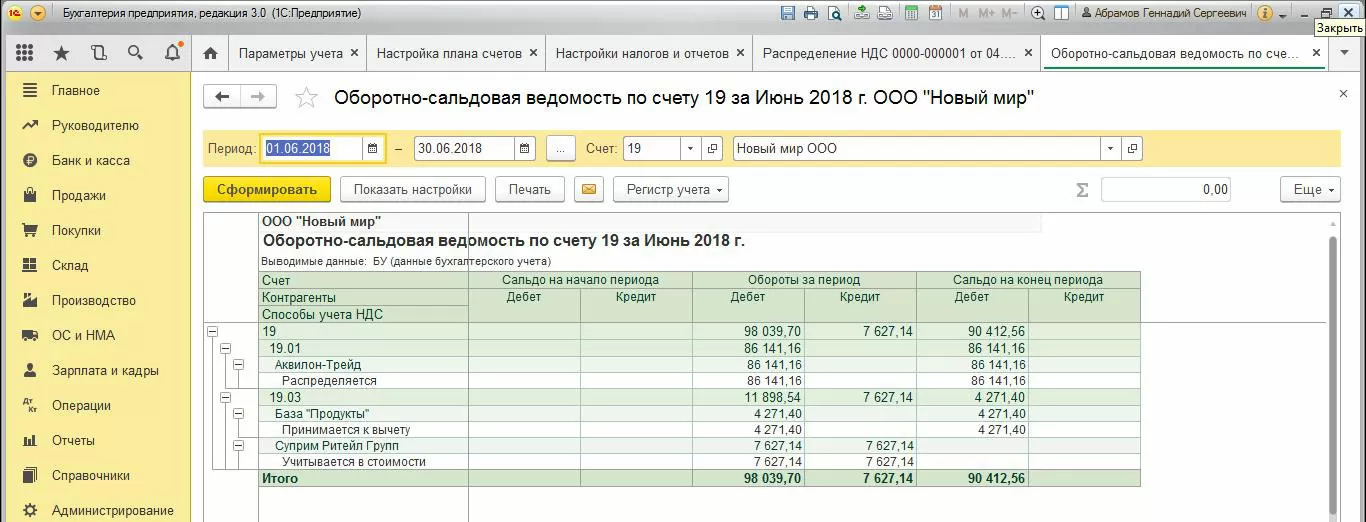Image resolution: width=1366 pixels, height=522 pixels.
Task: Open Продажи section in sidebar
Action: pyautogui.click(x=96, y=195)
